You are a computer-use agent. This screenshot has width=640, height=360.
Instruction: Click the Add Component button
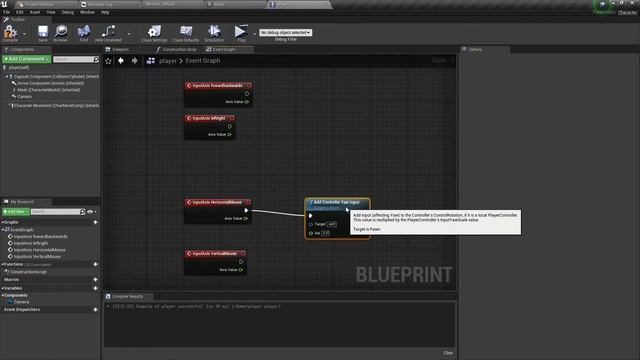[x=27, y=59]
